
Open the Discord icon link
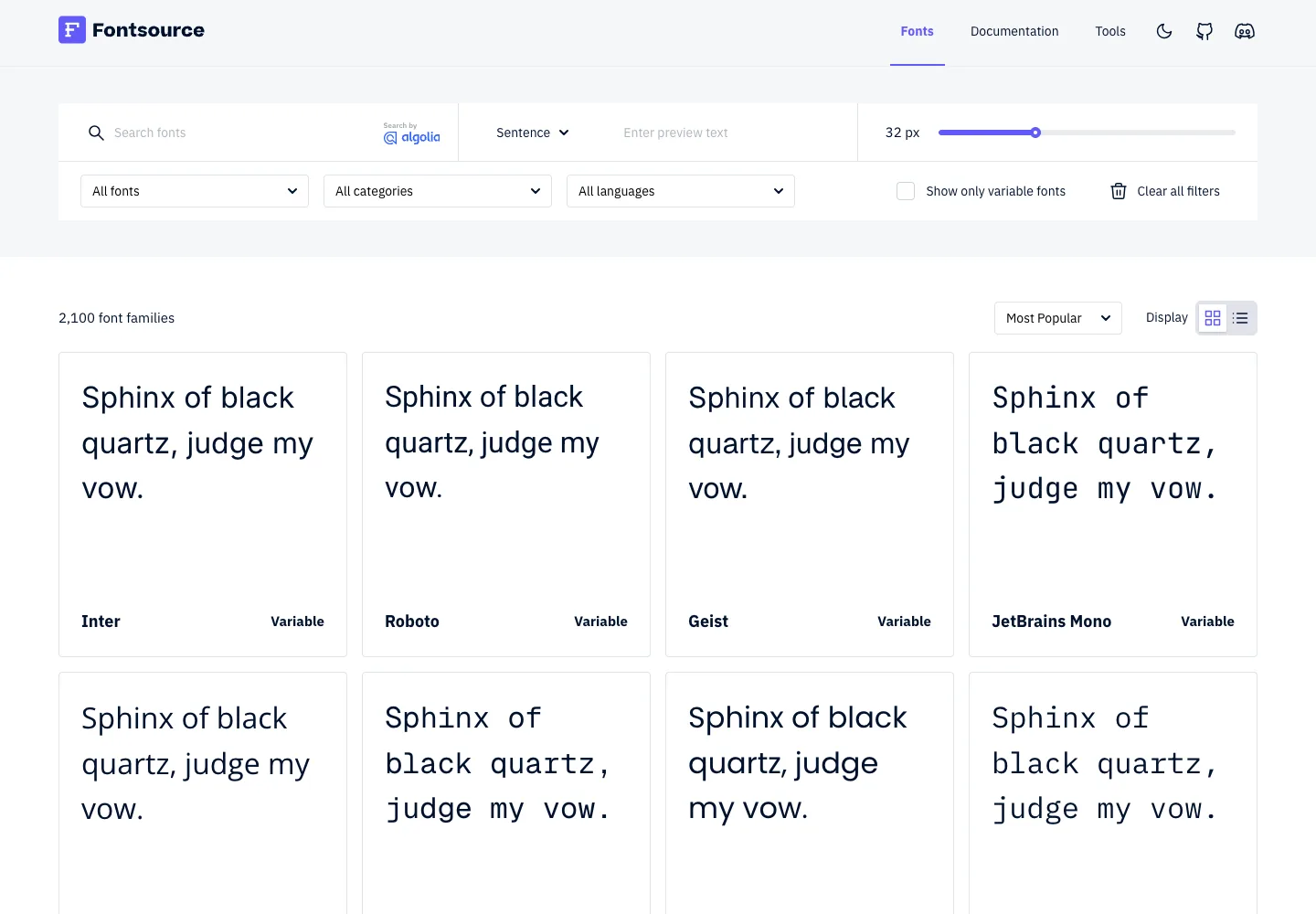[1245, 31]
